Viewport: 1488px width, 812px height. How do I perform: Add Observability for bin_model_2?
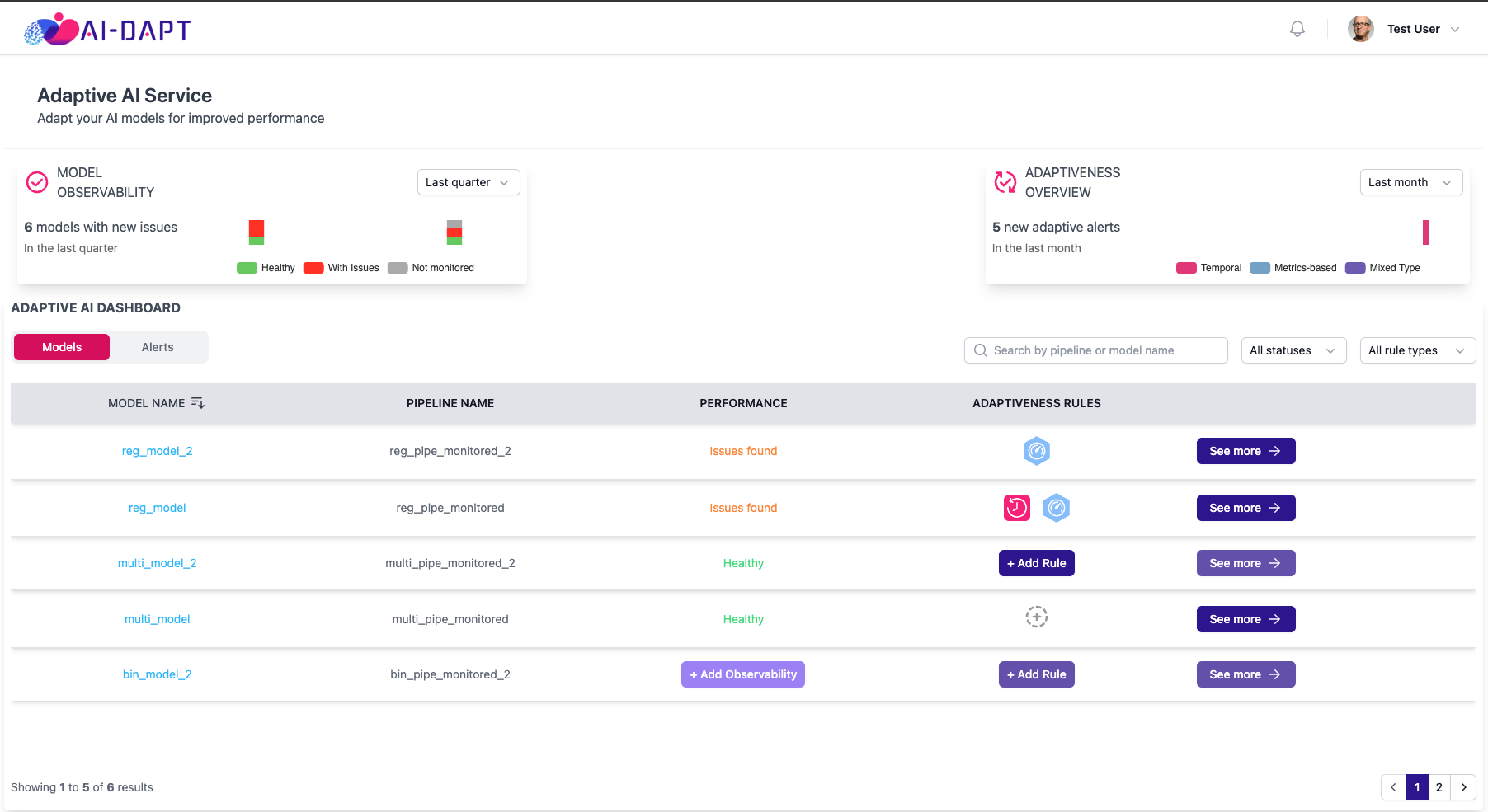743,674
